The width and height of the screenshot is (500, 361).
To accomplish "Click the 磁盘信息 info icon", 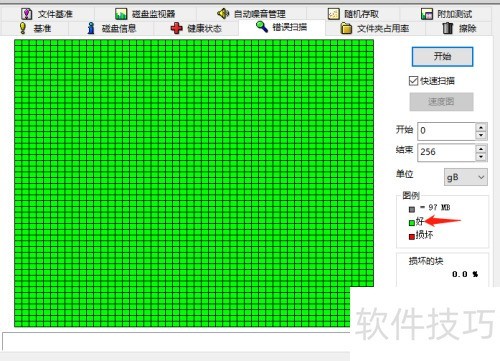I will tap(91, 28).
